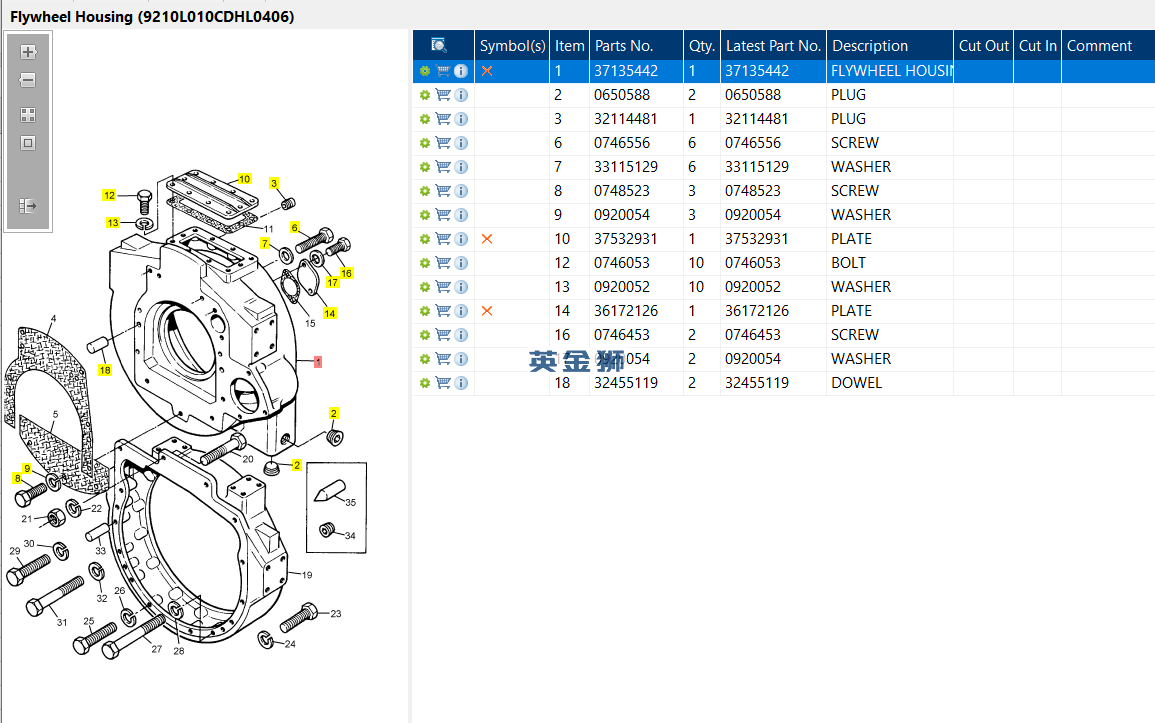Viewport: 1155px width, 723px height.
Task: Select the FLYWHEEL HOUSING row description
Action: tap(891, 71)
